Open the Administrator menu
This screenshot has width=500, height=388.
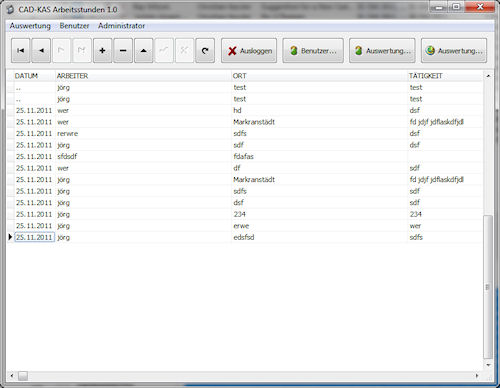(121, 26)
